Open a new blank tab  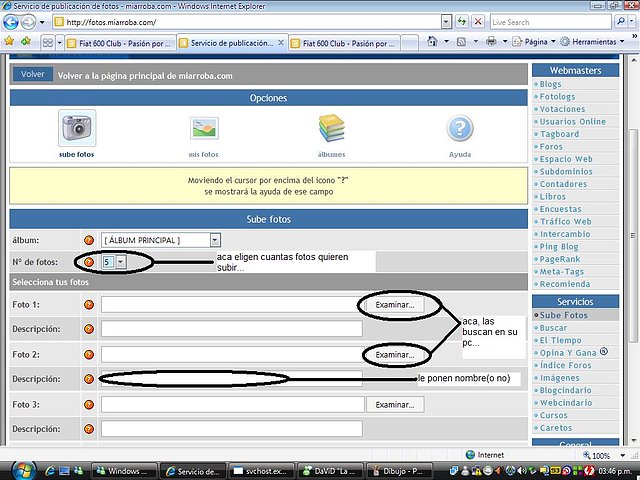click(x=409, y=43)
